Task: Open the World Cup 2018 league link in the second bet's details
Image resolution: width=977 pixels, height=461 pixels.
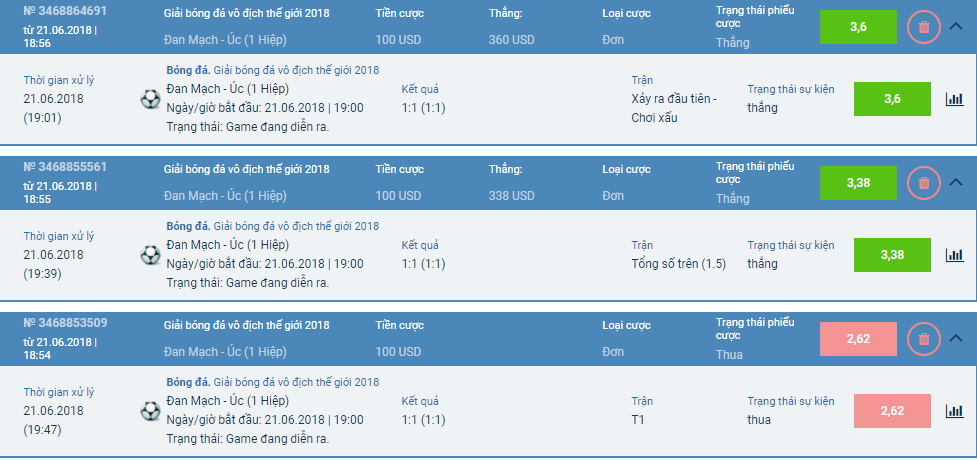Action: (296, 226)
